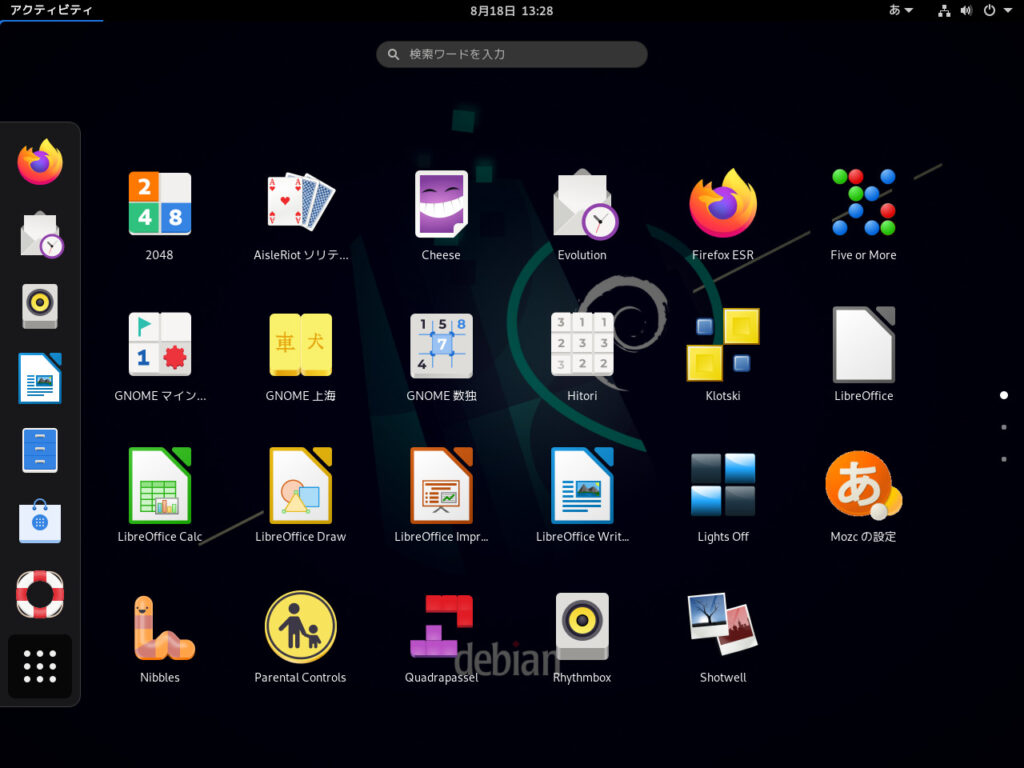Click the アクティビティ button in top bar
Image resolution: width=1024 pixels, height=768 pixels.
(x=51, y=11)
